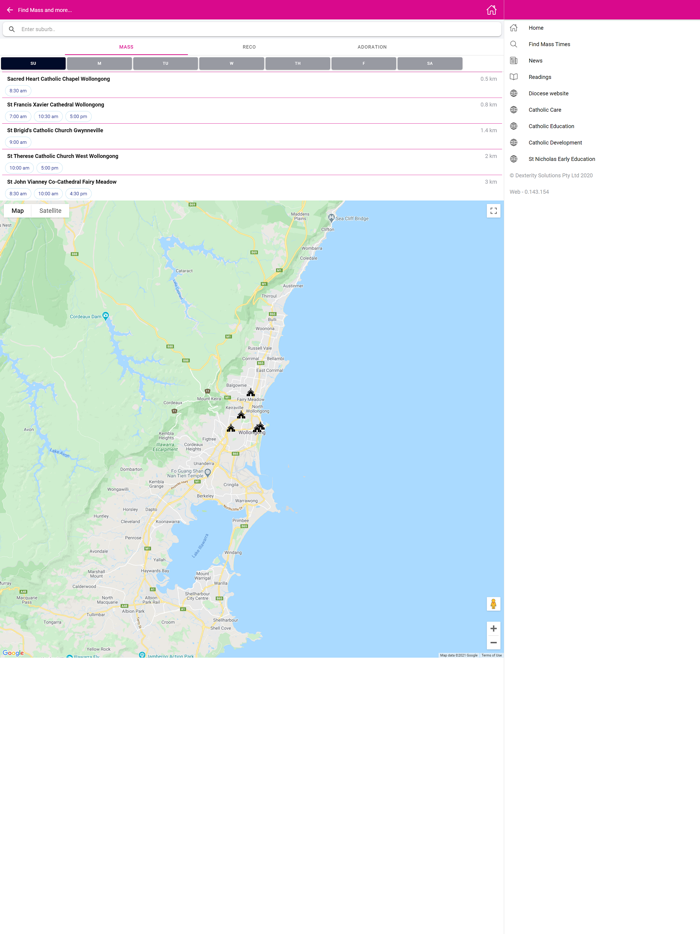Click the Home sidebar icon

[514, 28]
